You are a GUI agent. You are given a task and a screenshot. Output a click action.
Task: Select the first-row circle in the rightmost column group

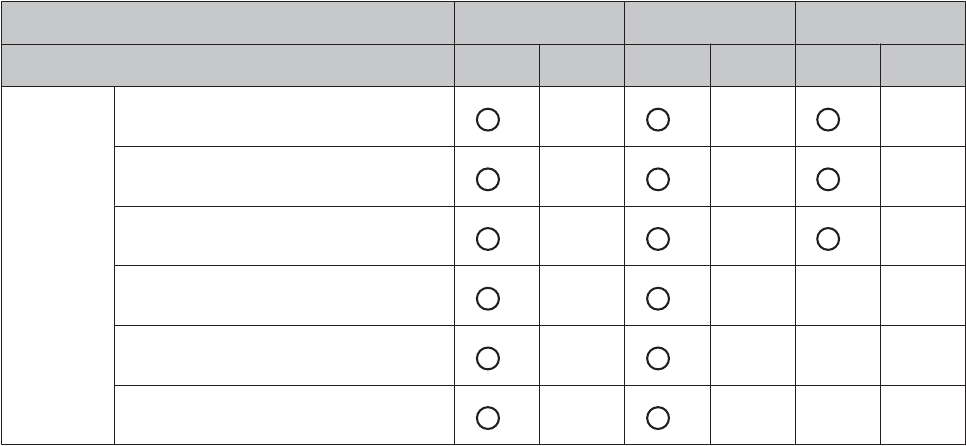(x=828, y=119)
